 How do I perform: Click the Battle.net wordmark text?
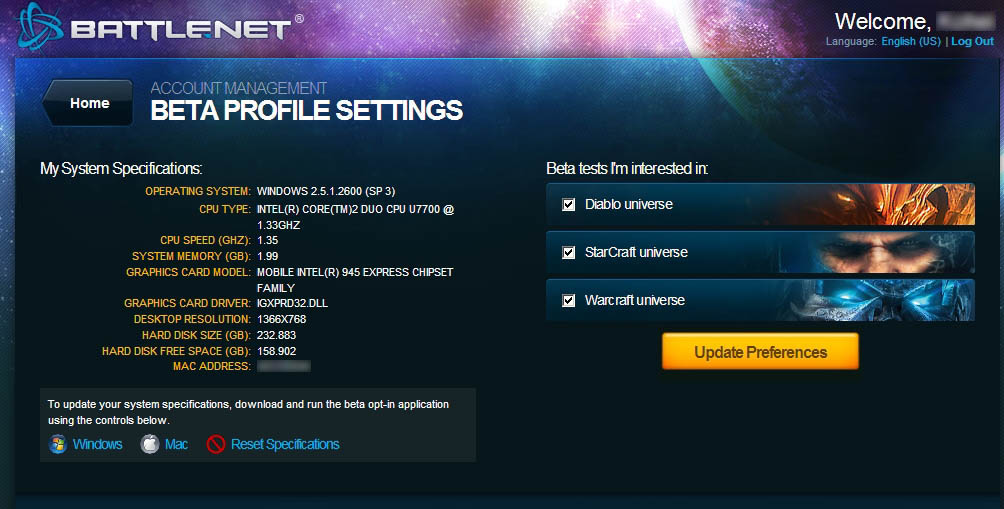[180, 29]
